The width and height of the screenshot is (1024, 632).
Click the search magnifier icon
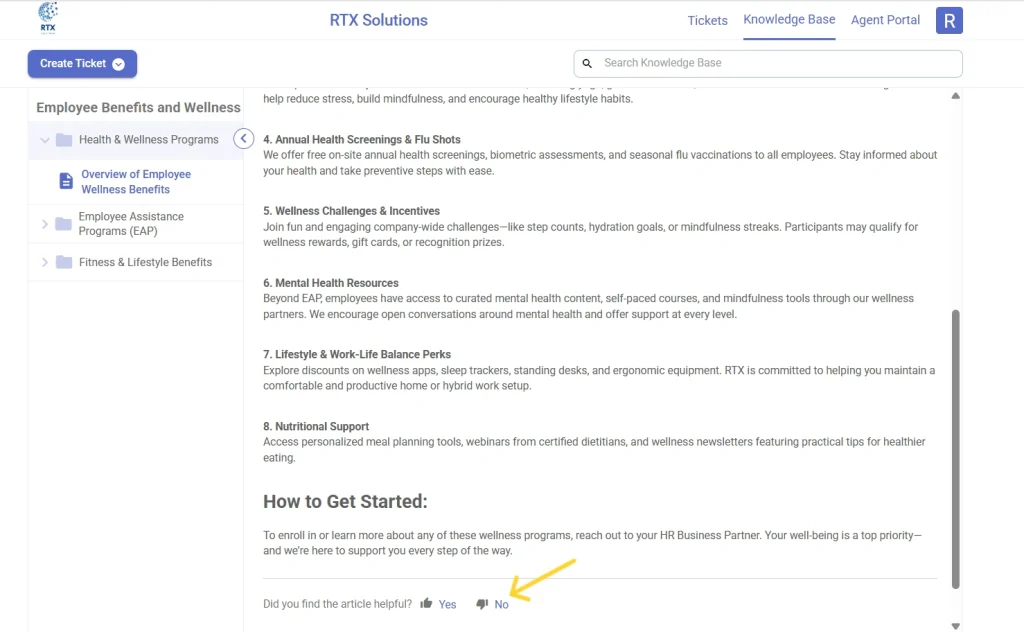tap(587, 63)
